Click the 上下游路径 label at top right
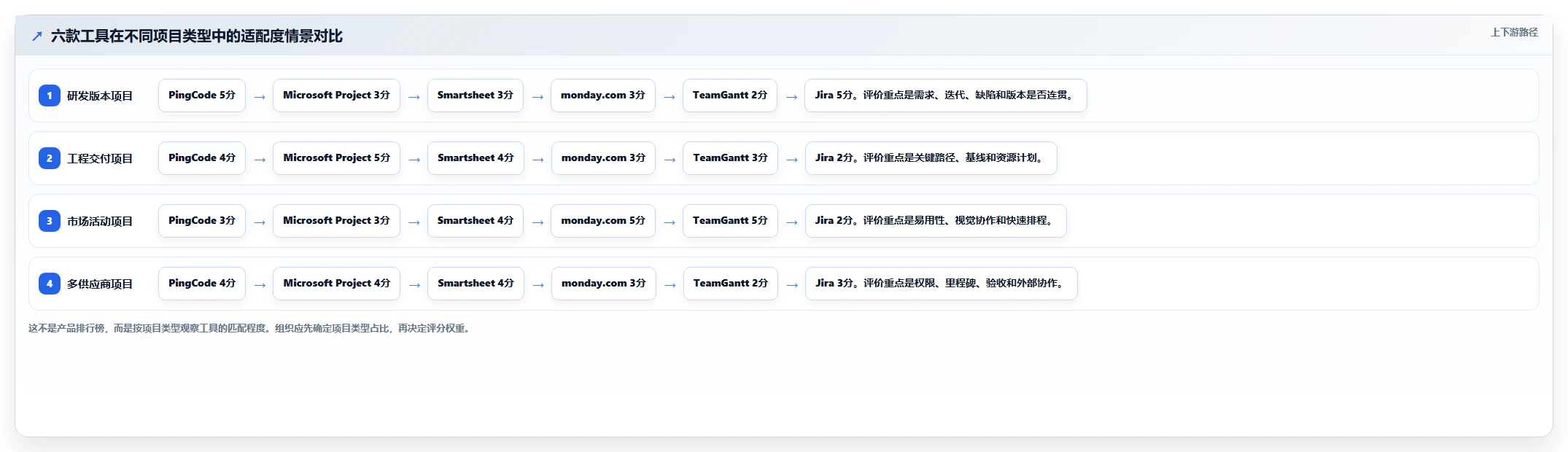 point(1514,32)
